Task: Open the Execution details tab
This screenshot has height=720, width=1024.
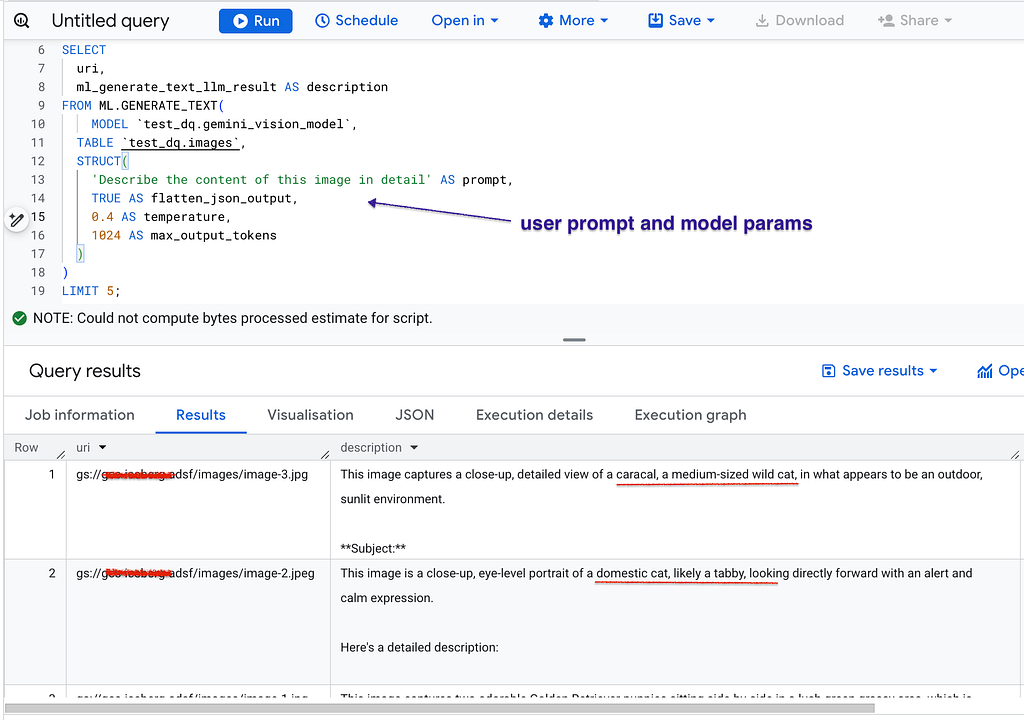Action: point(534,415)
